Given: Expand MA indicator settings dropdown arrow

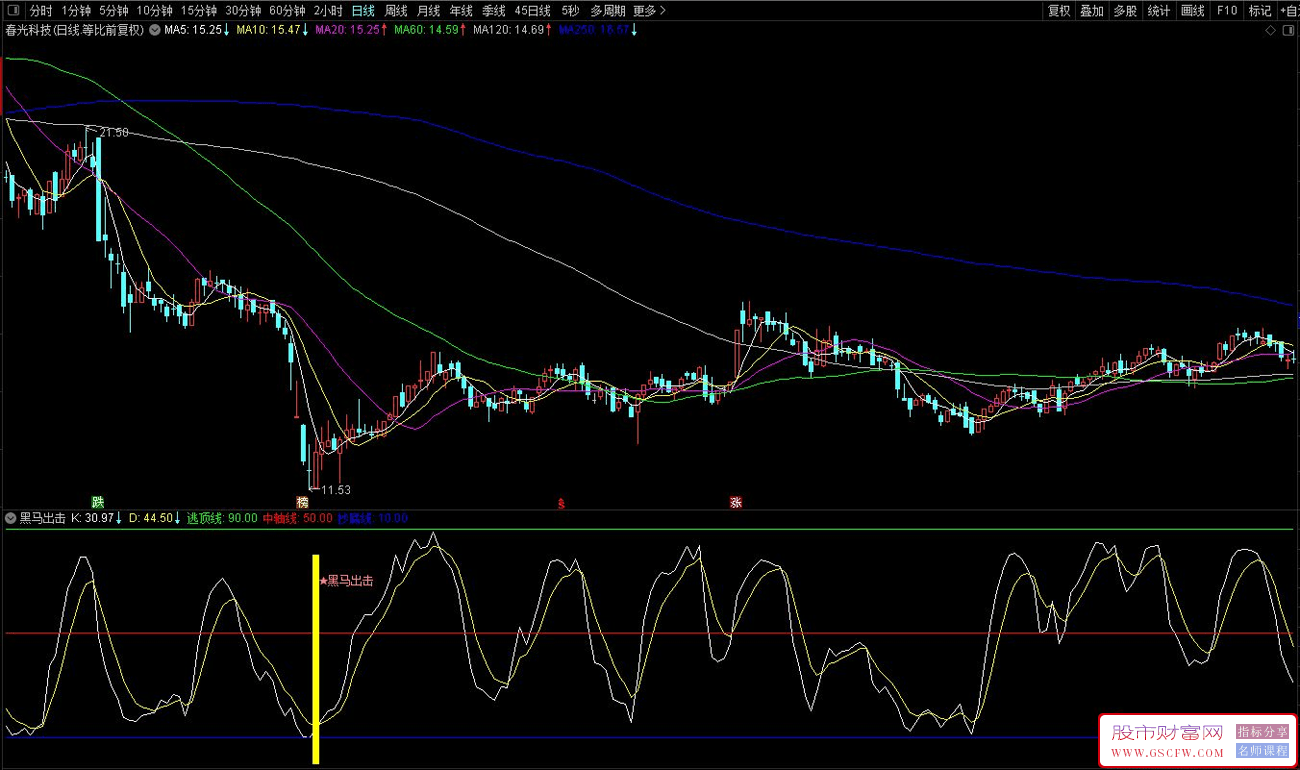Looking at the screenshot, I should tap(155, 30).
